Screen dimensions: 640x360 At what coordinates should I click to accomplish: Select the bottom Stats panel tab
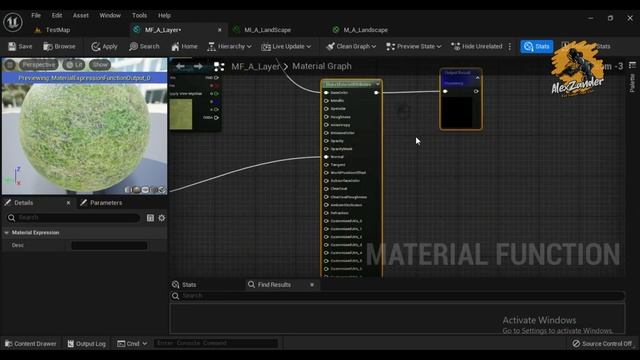click(184, 284)
